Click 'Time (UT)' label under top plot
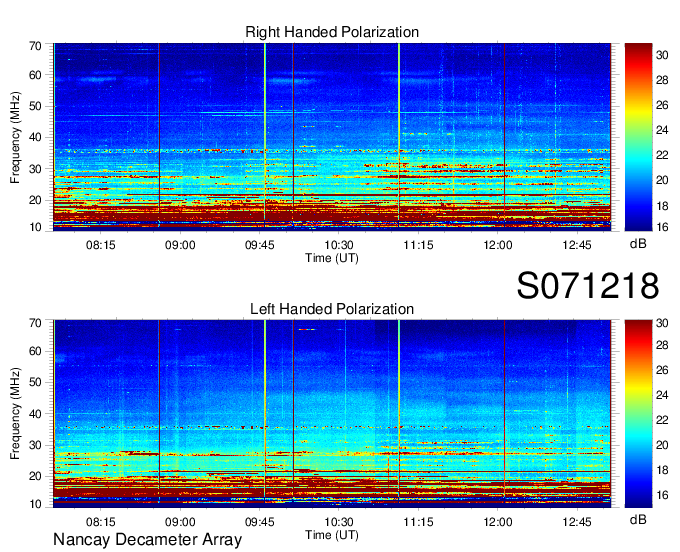This screenshot has width=680, height=552. tap(332, 258)
